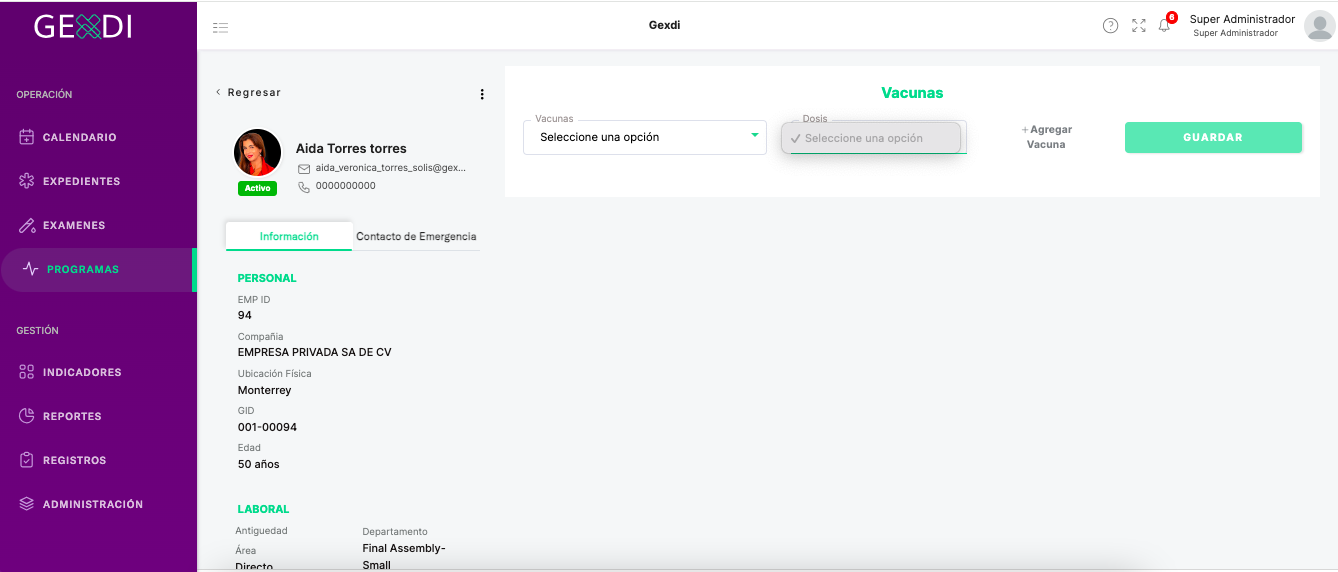Click Ubicación Física value Monterrey

coord(264,390)
